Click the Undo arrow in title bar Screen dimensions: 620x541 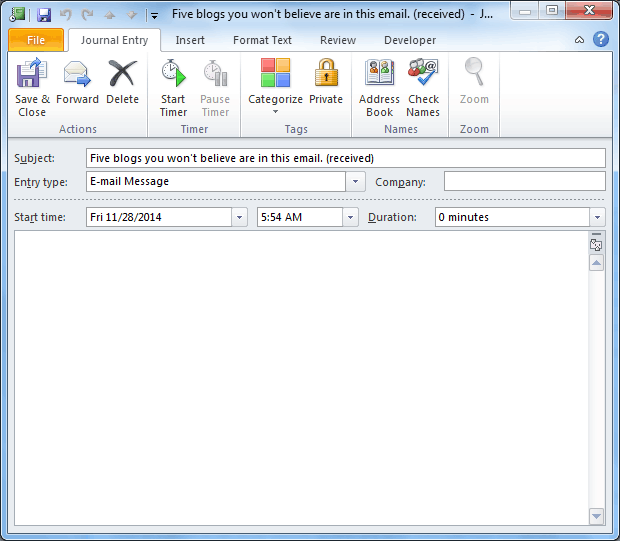coord(66,15)
